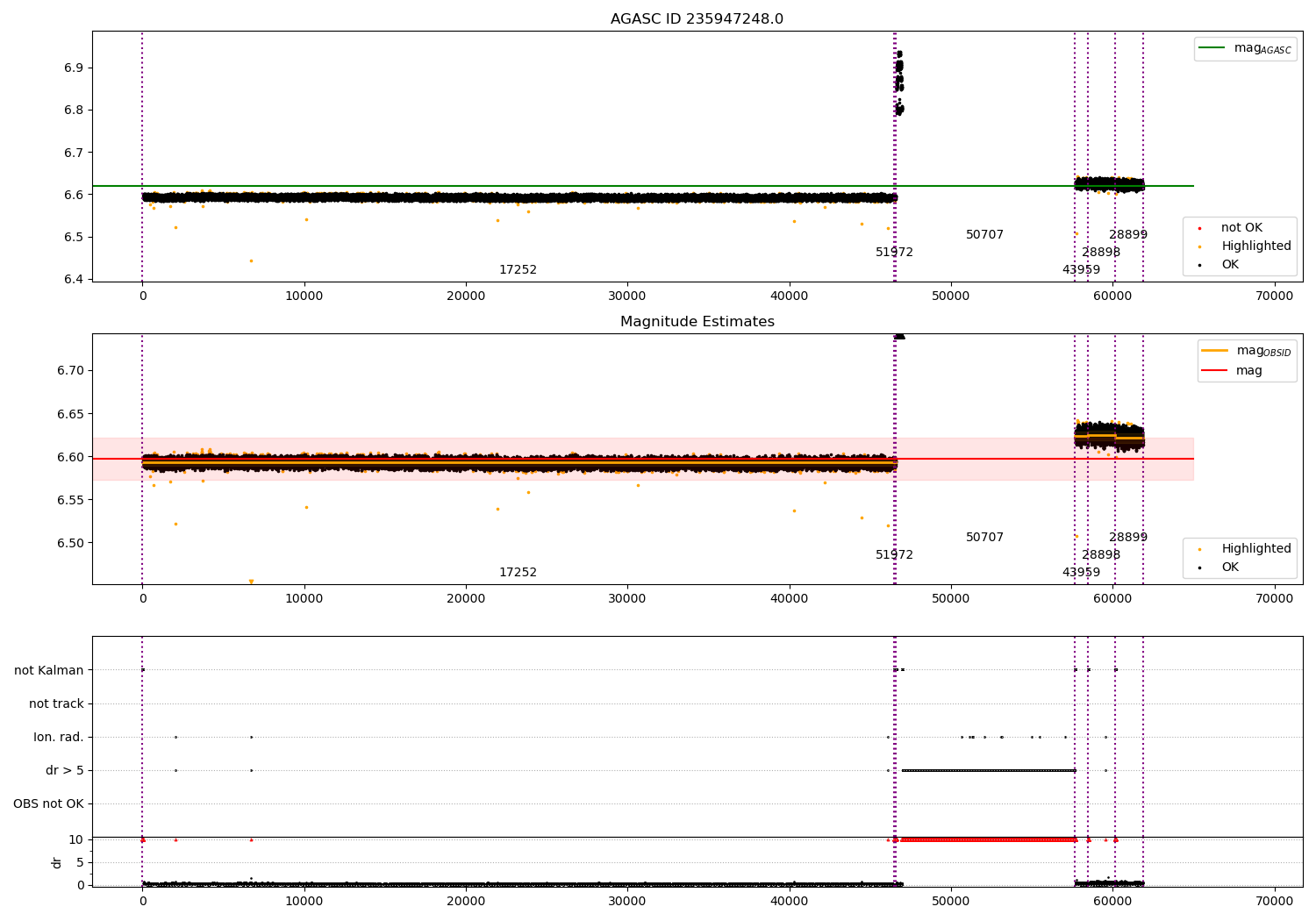The width and height of the screenshot is (1316, 921).
Task: Click x-axis tick 70000 in the top plot
Action: click(1274, 296)
